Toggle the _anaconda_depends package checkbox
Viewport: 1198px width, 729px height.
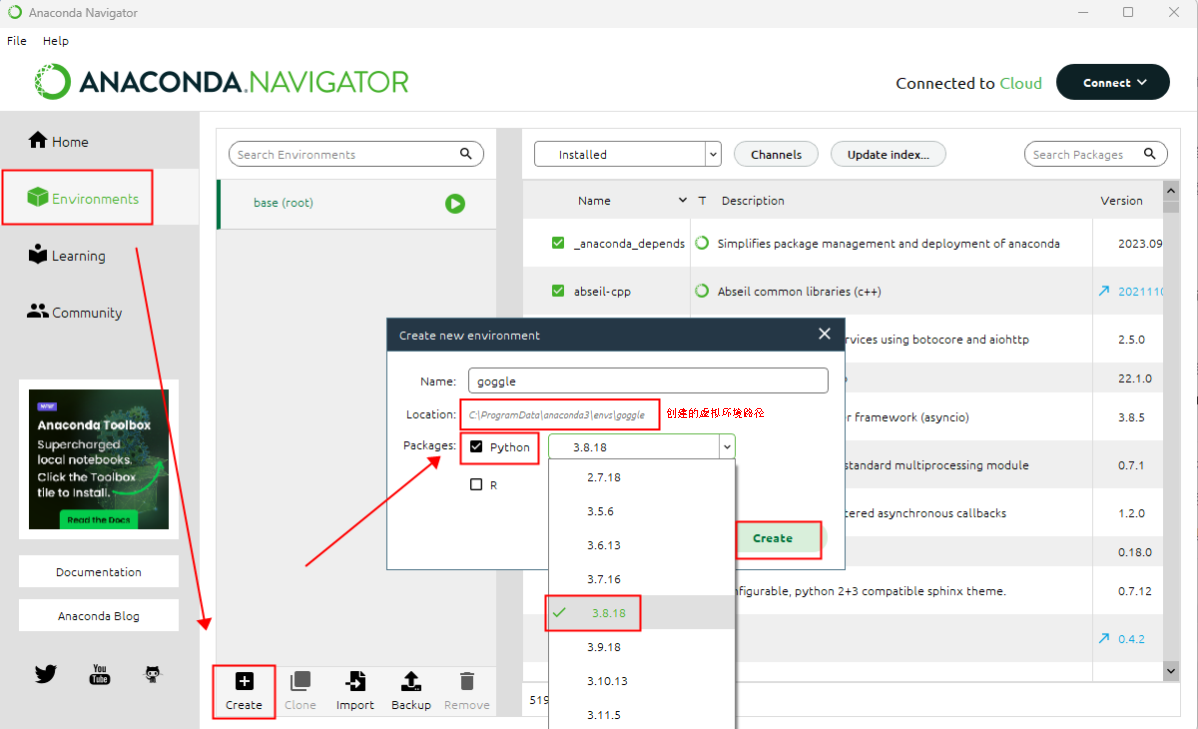click(558, 243)
